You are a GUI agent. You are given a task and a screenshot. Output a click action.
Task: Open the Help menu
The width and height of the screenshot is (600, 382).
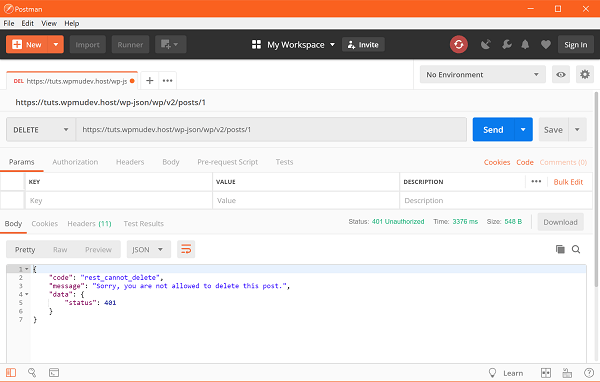coord(72,23)
